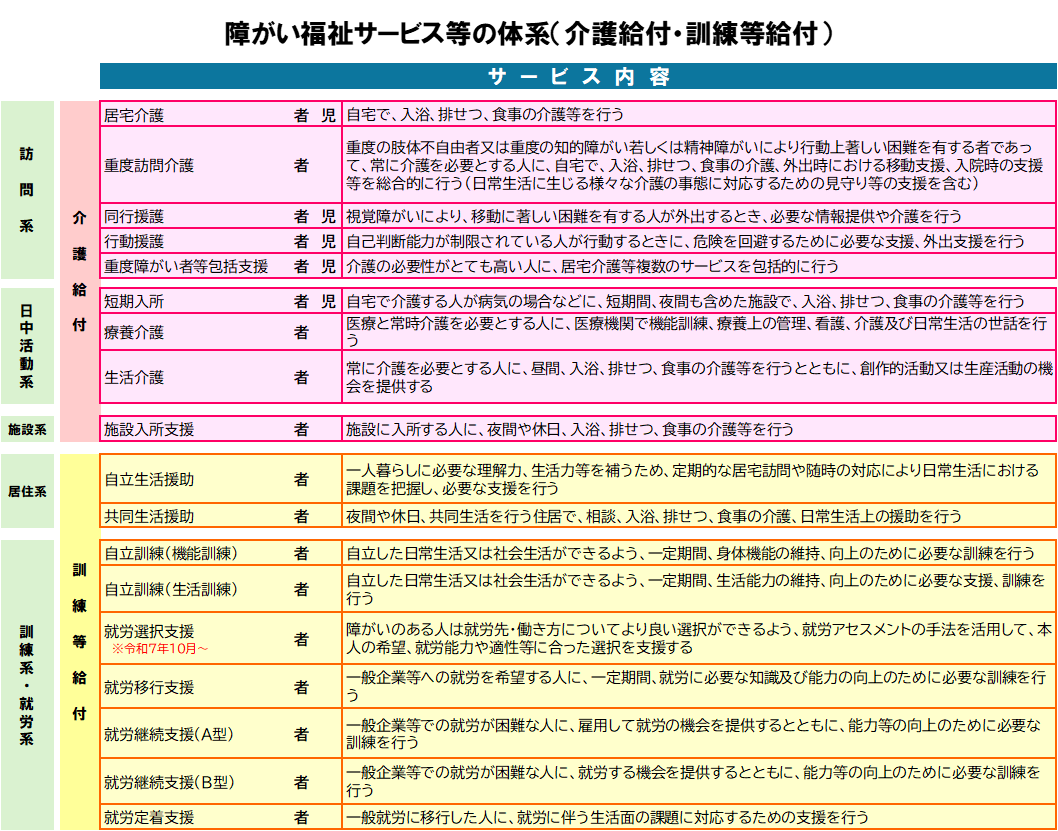1058x831 pixels.
Task: Click 就労継続支援(A型) service name
Action: point(168,734)
